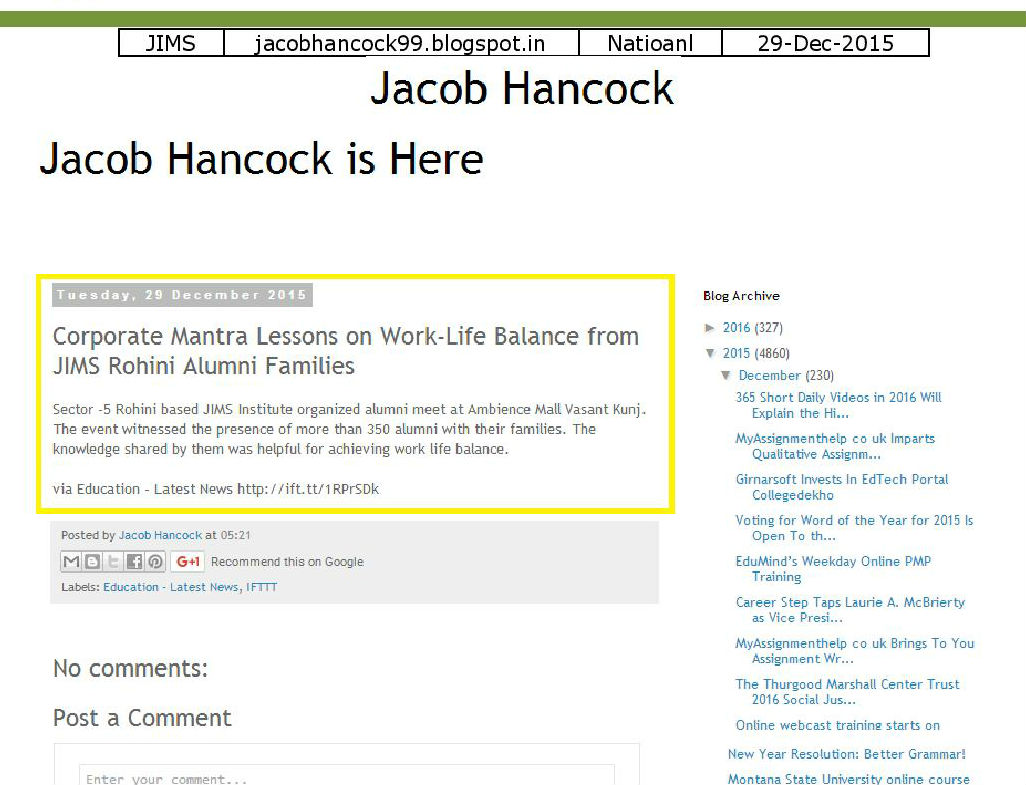
Task: Open '365 Short Daily Videos' archive post
Action: [x=838, y=398]
